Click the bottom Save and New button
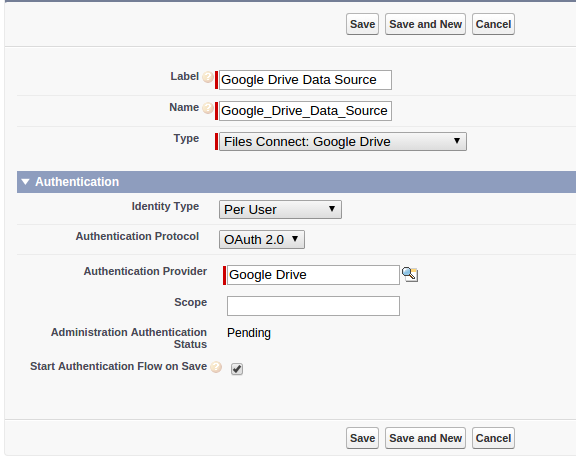The image size is (576, 457). [425, 438]
